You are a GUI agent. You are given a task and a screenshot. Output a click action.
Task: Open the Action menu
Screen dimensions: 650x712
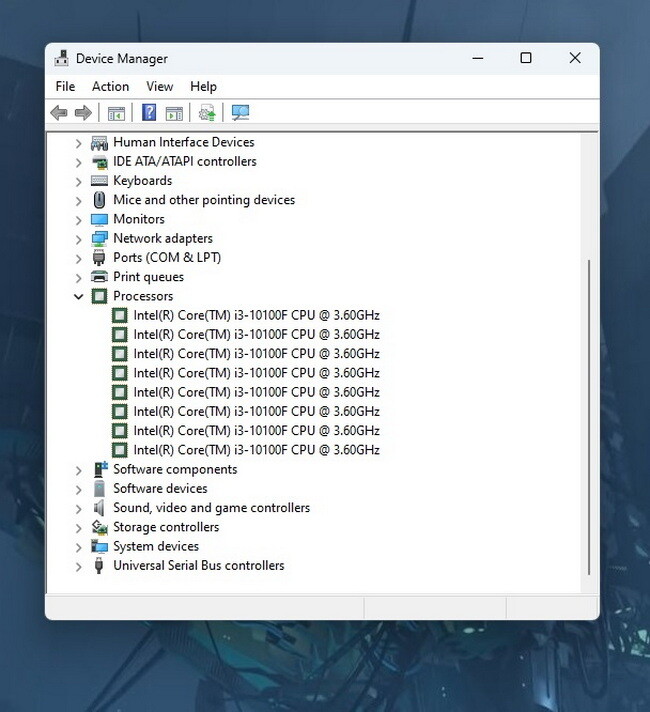pyautogui.click(x=110, y=87)
